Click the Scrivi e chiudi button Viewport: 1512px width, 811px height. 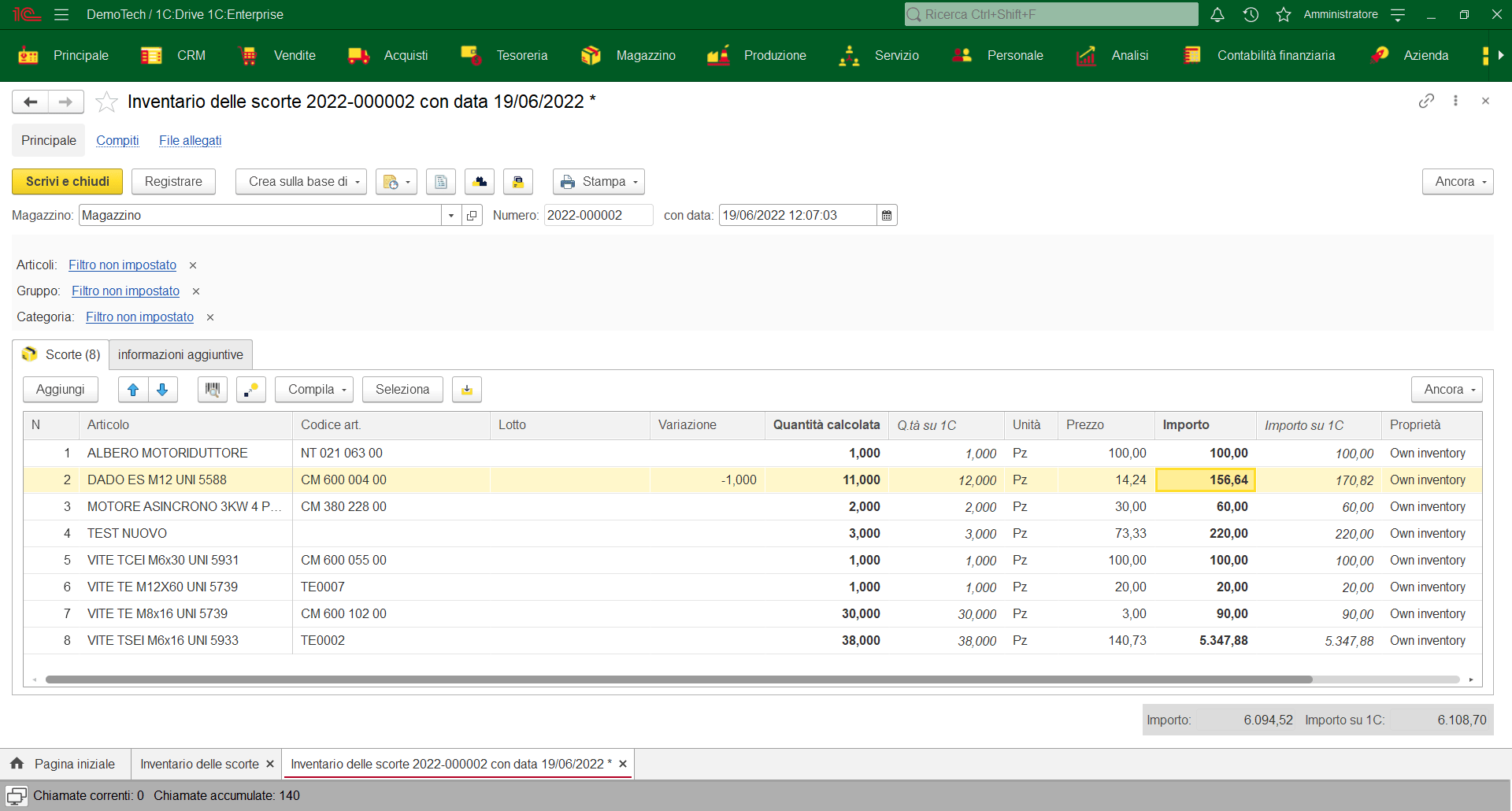click(x=68, y=182)
